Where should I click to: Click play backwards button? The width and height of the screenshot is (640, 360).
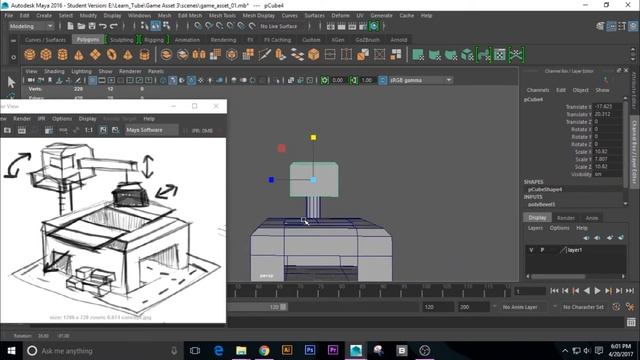point(587,291)
